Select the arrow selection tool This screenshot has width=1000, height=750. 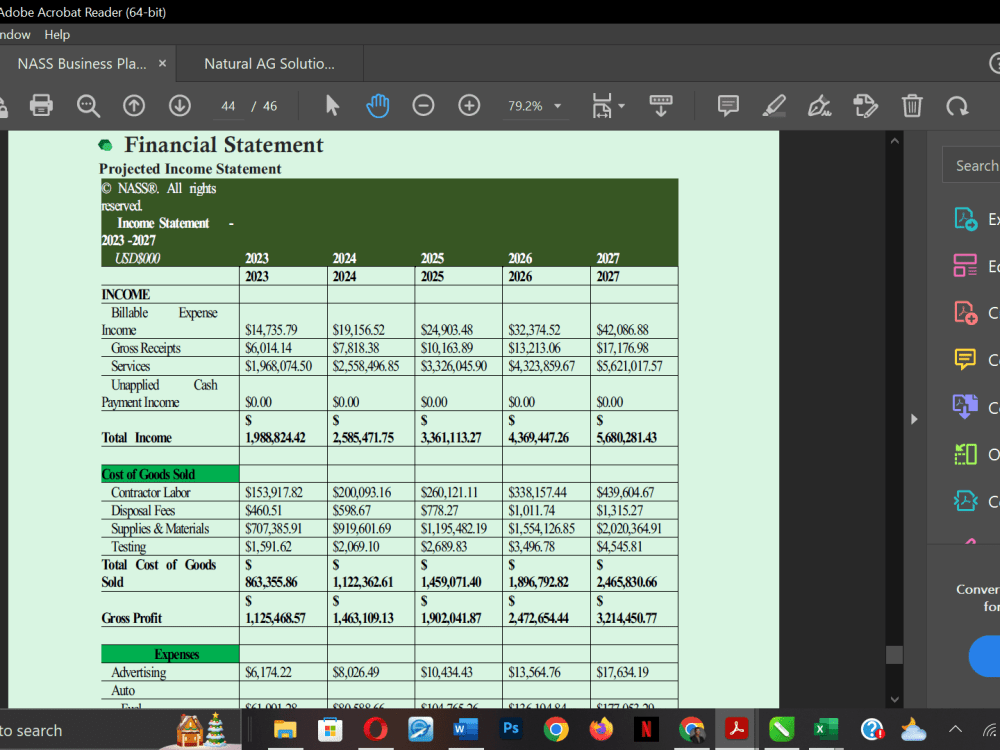click(332, 106)
